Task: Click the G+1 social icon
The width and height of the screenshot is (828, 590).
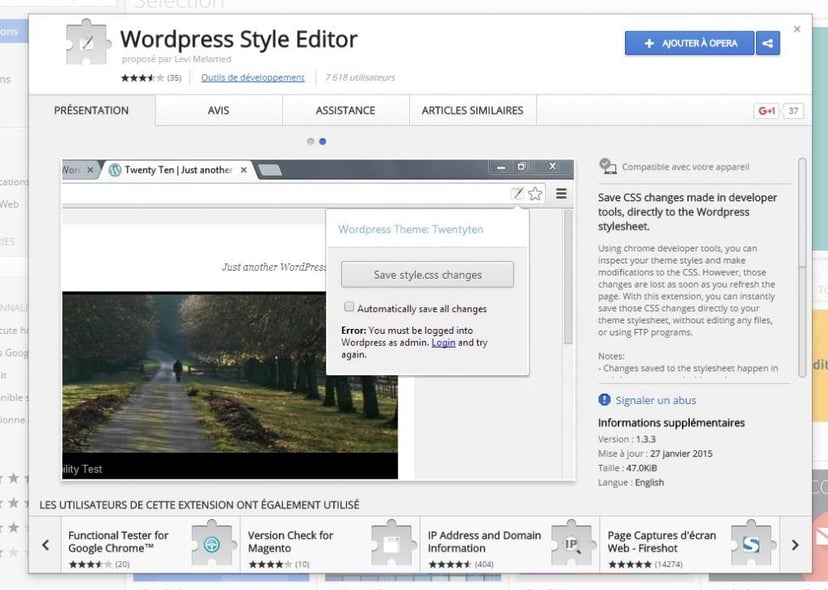Action: pos(766,110)
